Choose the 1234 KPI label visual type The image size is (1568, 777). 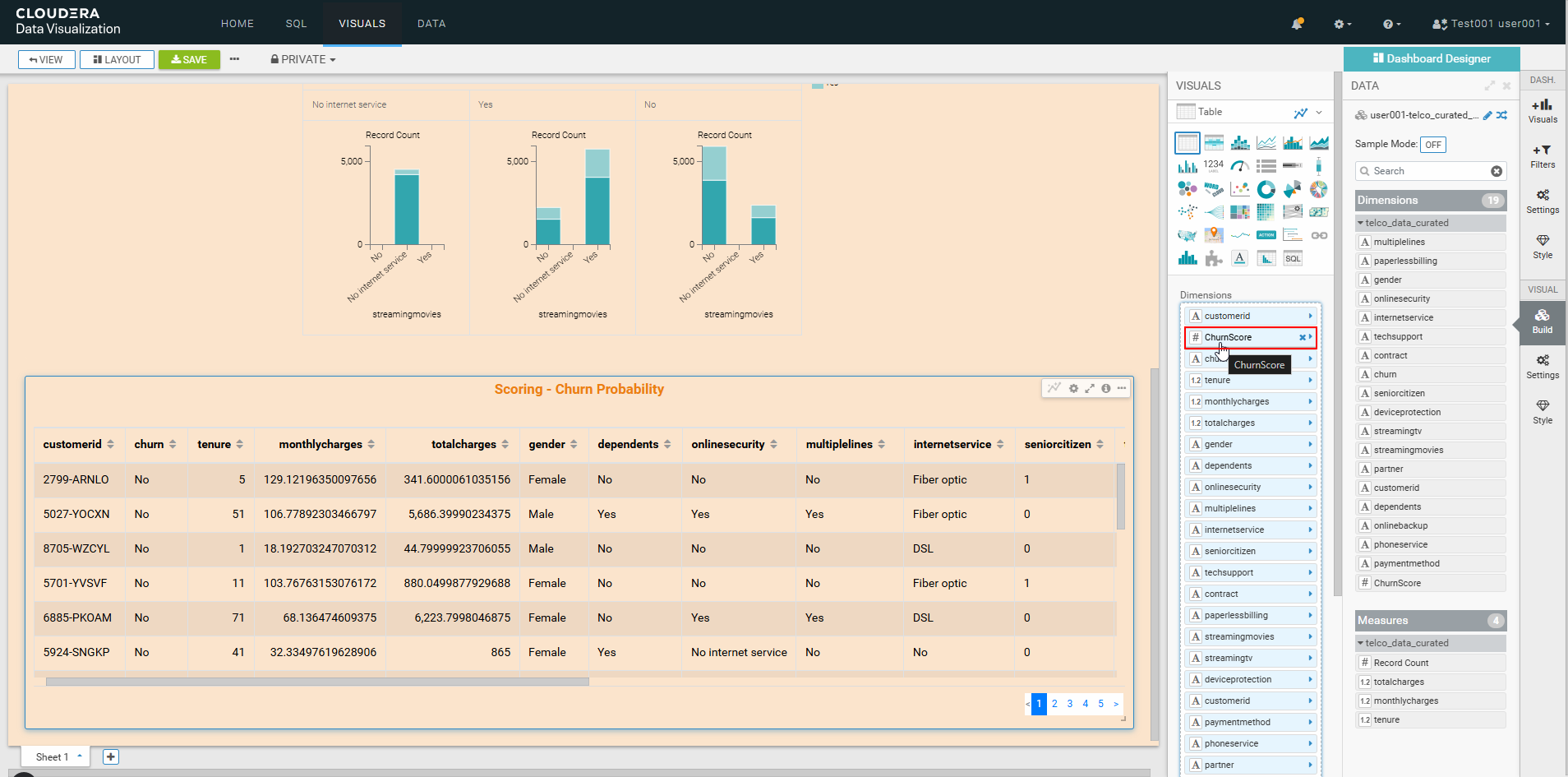(1214, 166)
